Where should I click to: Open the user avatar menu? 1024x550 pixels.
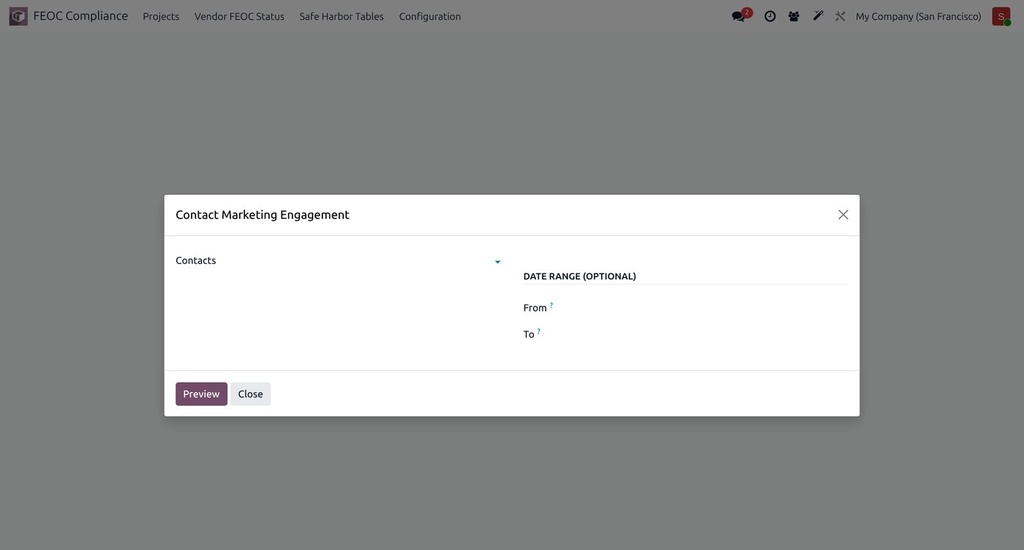[x=1001, y=16]
